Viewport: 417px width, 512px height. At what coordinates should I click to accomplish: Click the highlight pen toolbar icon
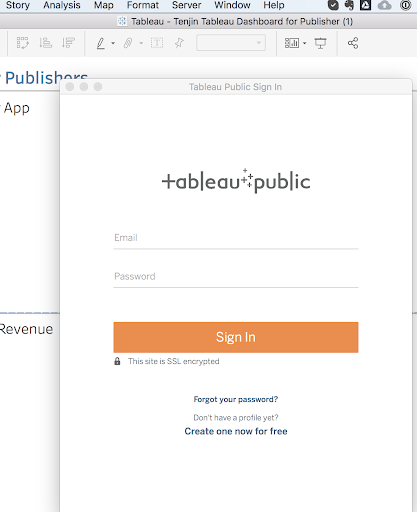point(101,43)
